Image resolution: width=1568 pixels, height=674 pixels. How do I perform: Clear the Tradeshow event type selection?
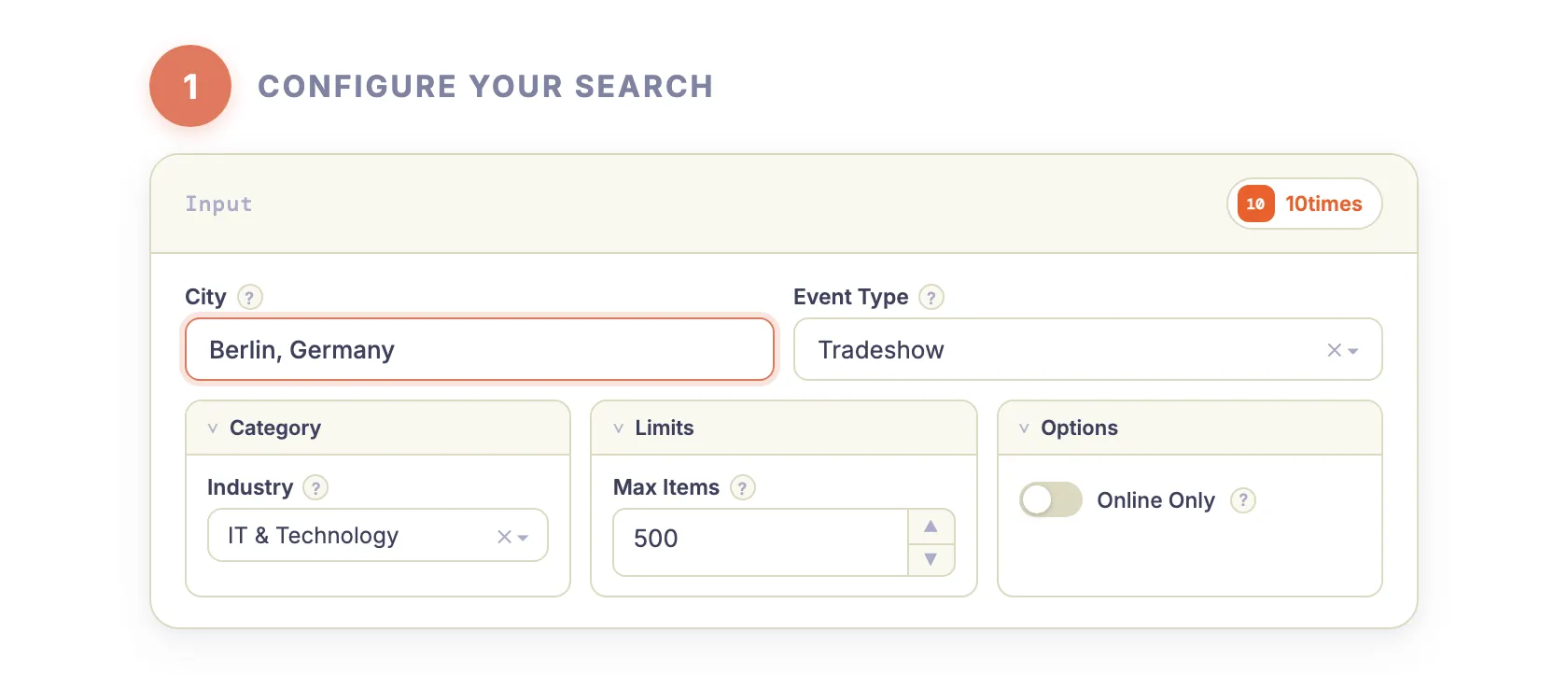tap(1333, 350)
